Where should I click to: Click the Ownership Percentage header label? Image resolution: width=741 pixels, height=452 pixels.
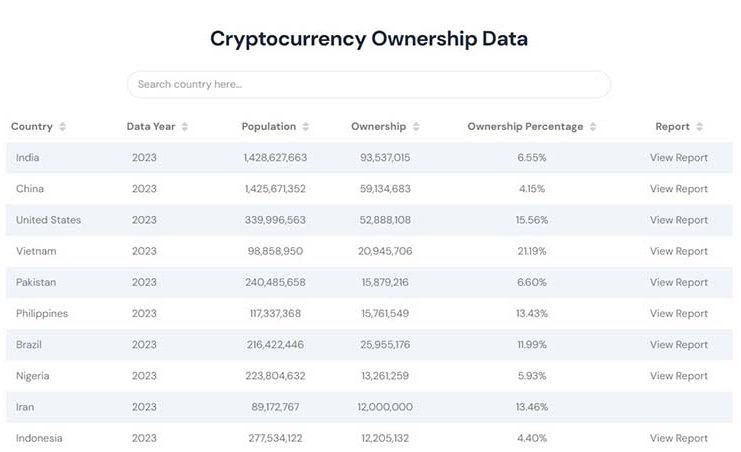pos(525,127)
